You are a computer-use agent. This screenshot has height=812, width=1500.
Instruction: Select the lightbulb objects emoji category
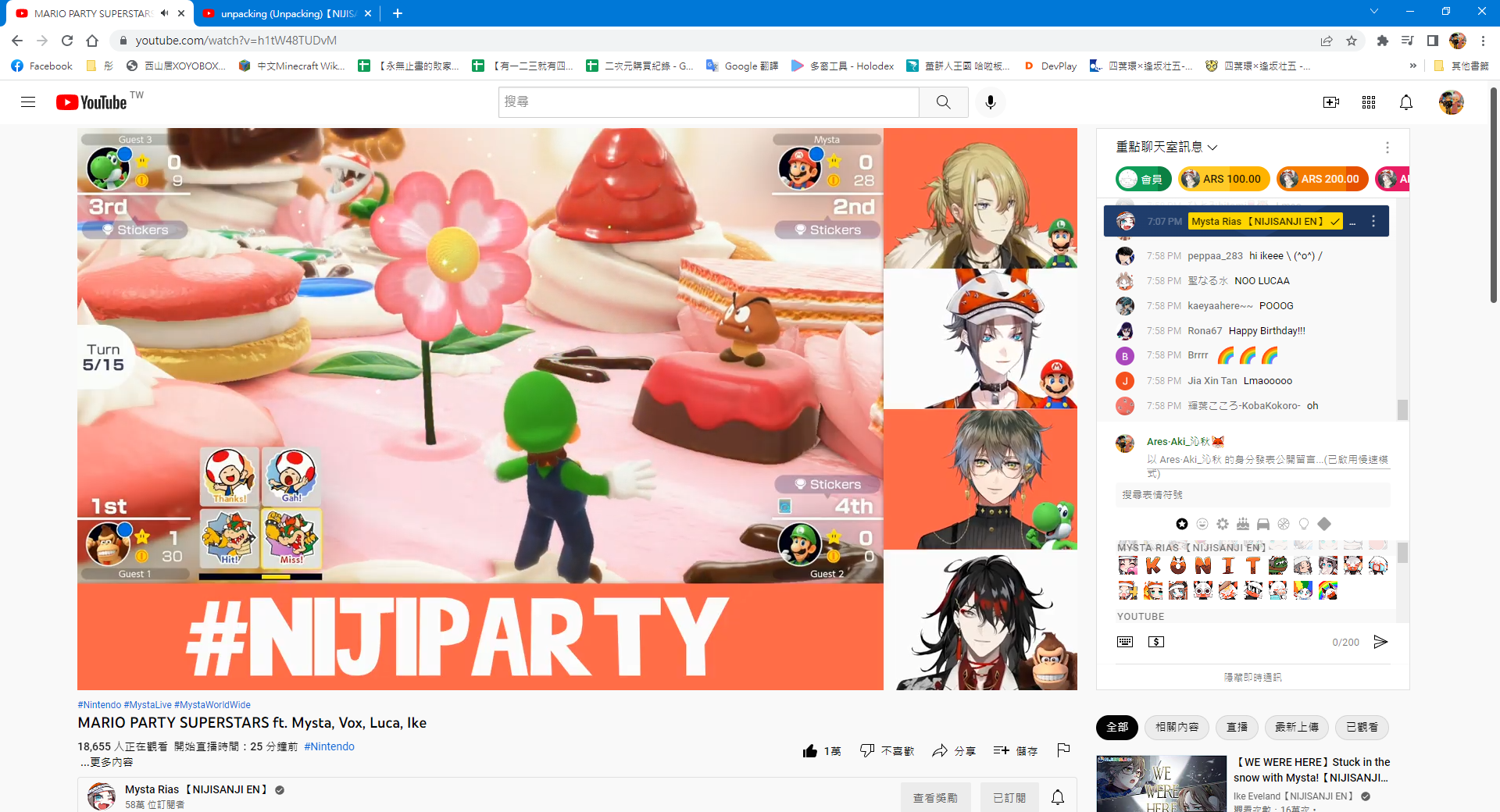pos(1304,524)
